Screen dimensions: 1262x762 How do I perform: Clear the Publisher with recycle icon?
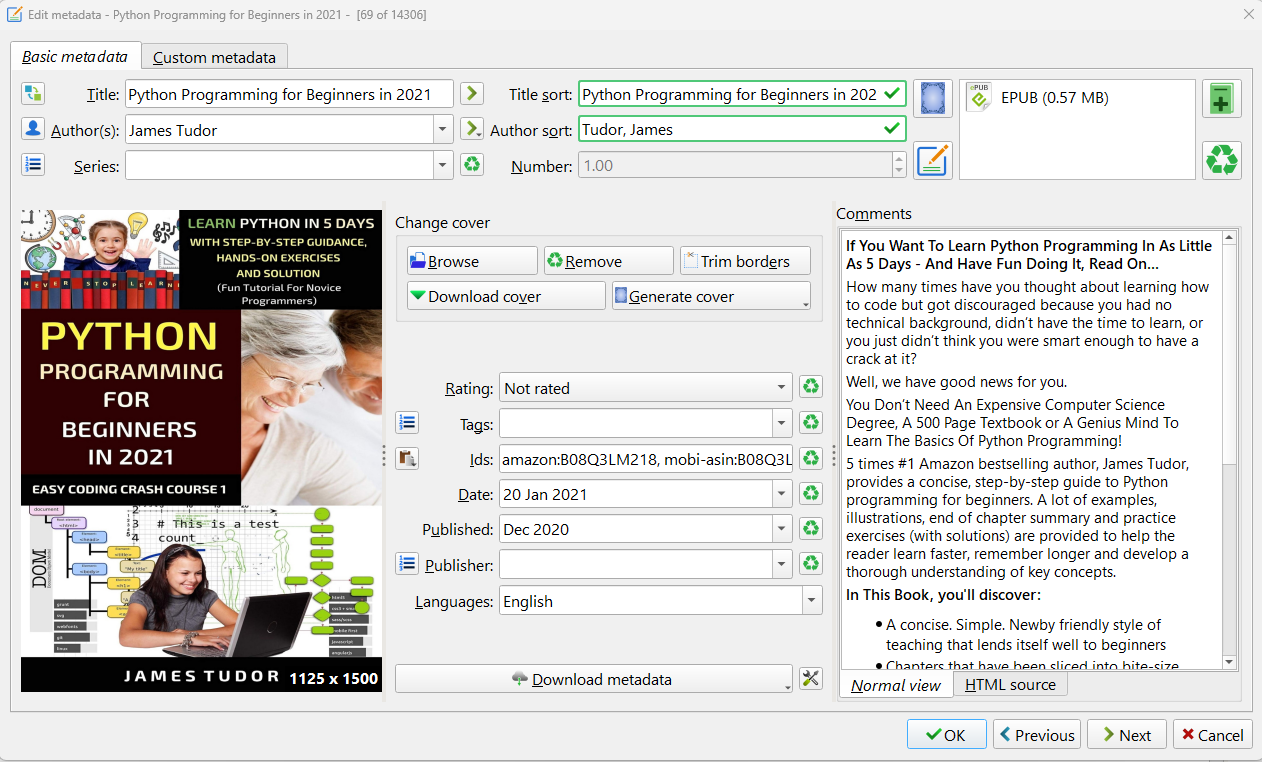coord(810,564)
